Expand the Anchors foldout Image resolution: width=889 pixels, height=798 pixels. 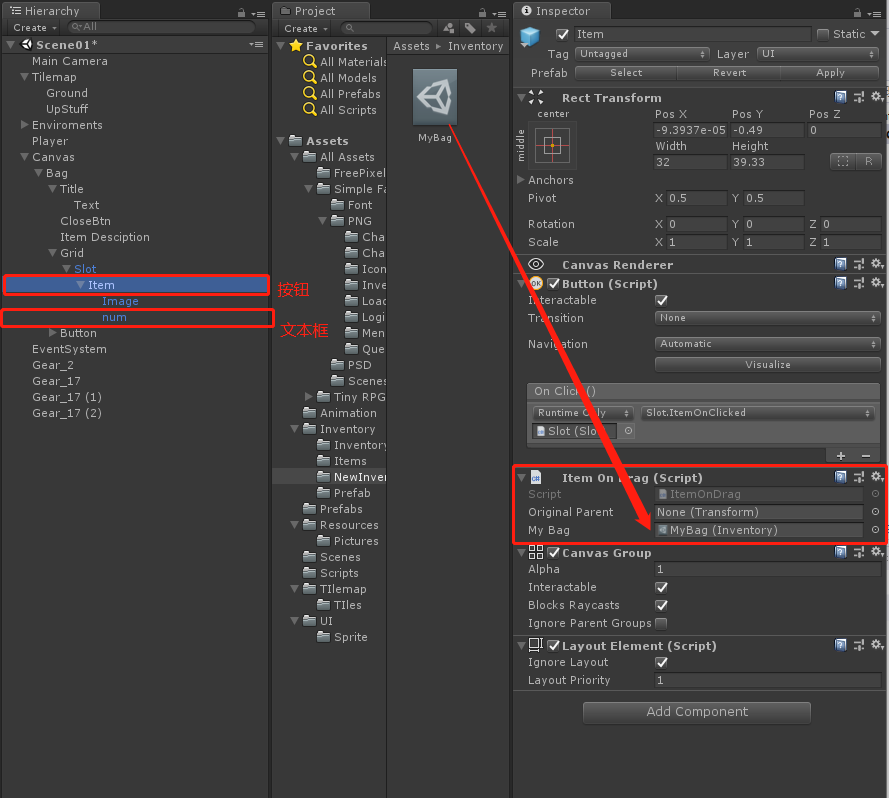pos(520,179)
